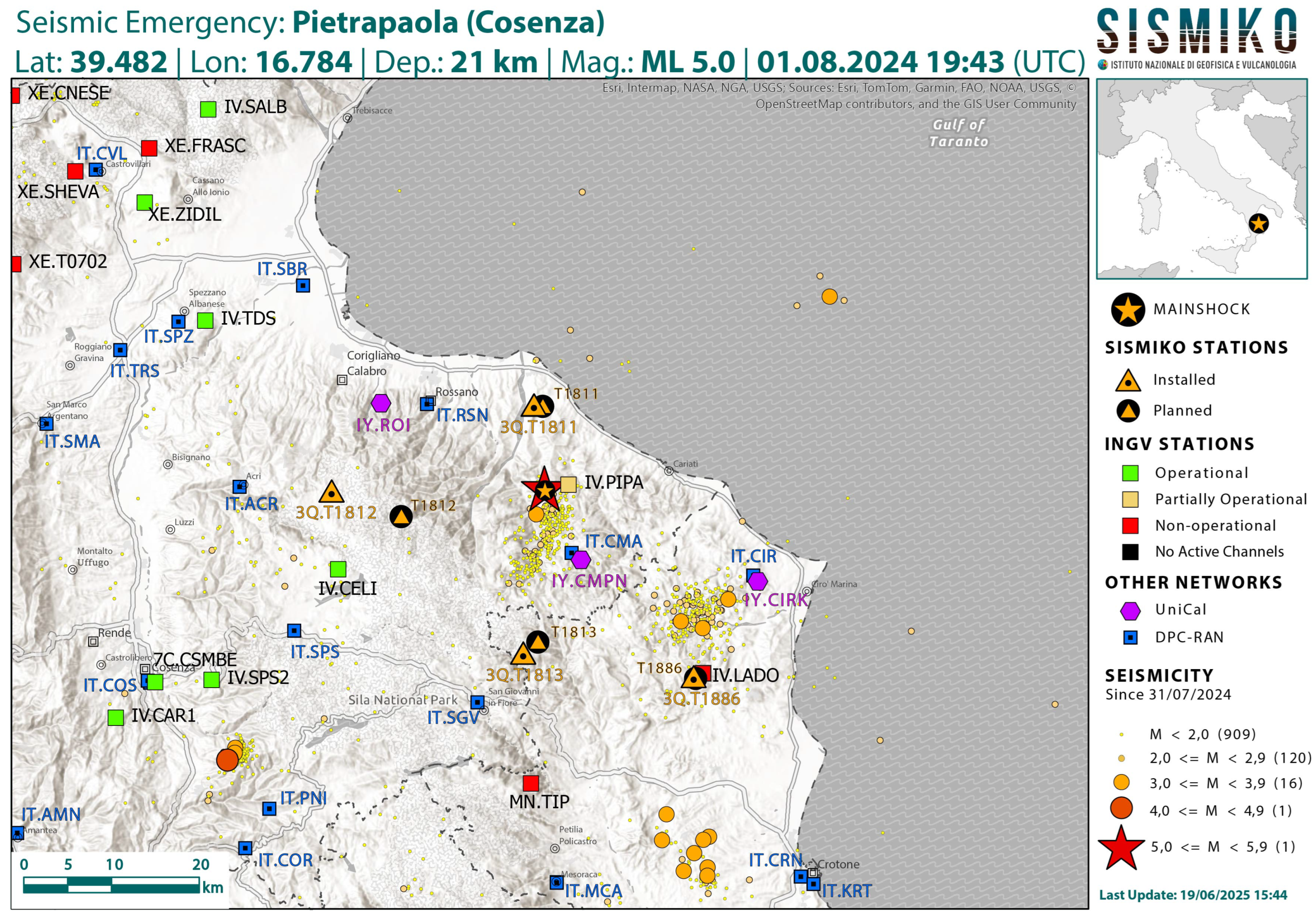Screen dimensions: 1316x920
Task: Select the IY.ROI purple hexagon marker
Action: 380,403
